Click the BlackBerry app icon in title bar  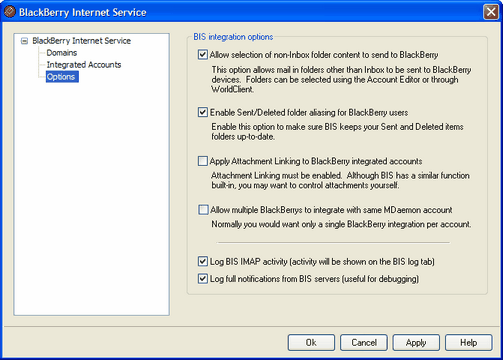coord(10,12)
